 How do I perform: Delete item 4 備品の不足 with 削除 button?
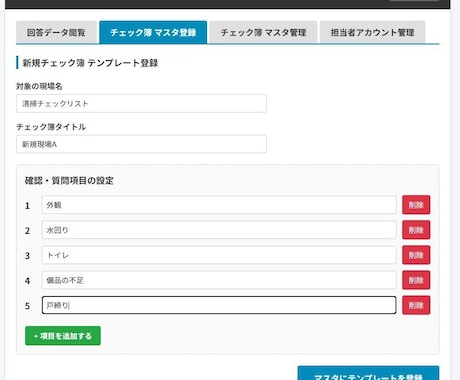coord(416,280)
